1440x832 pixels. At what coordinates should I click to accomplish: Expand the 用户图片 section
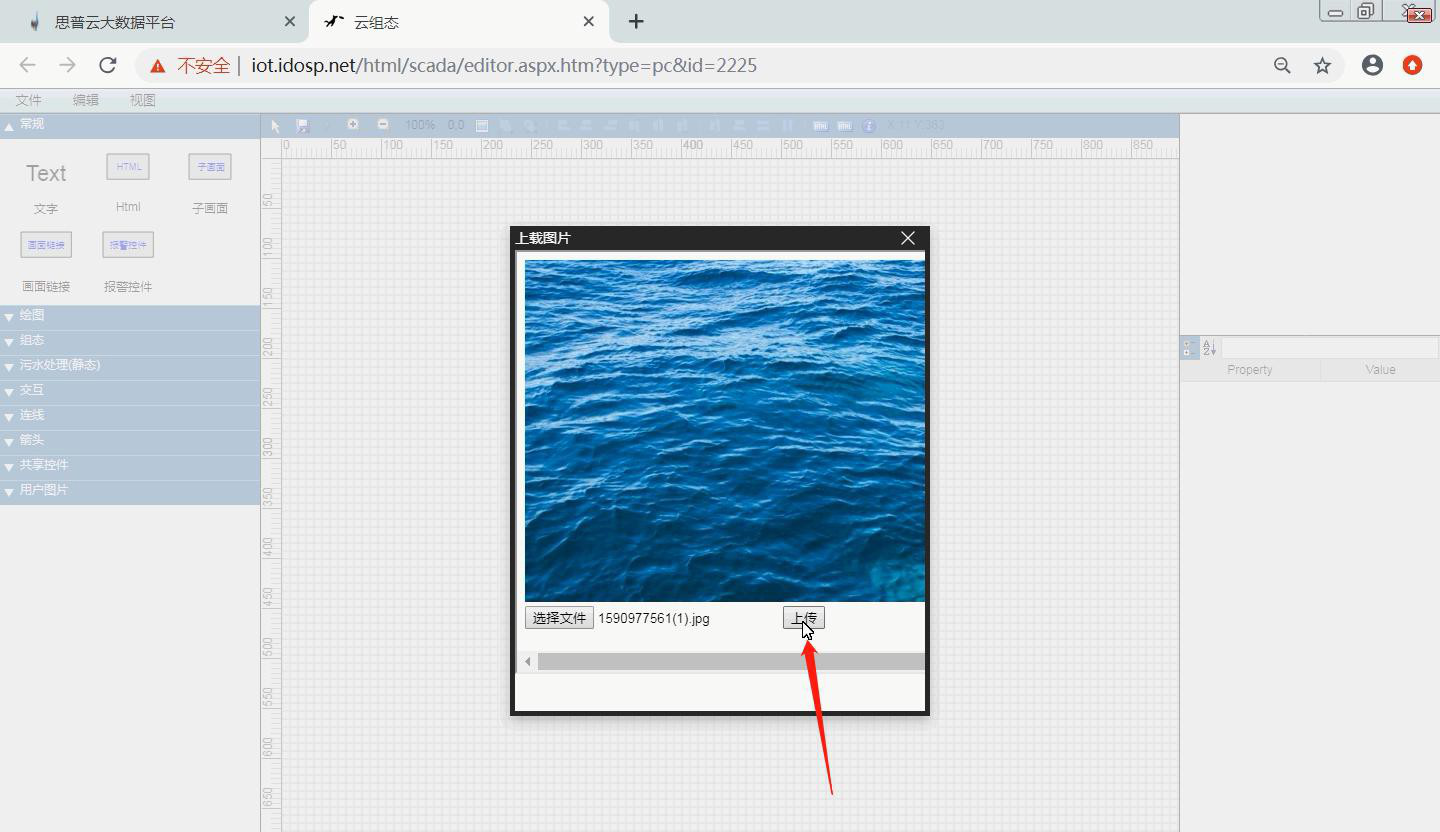44,491
